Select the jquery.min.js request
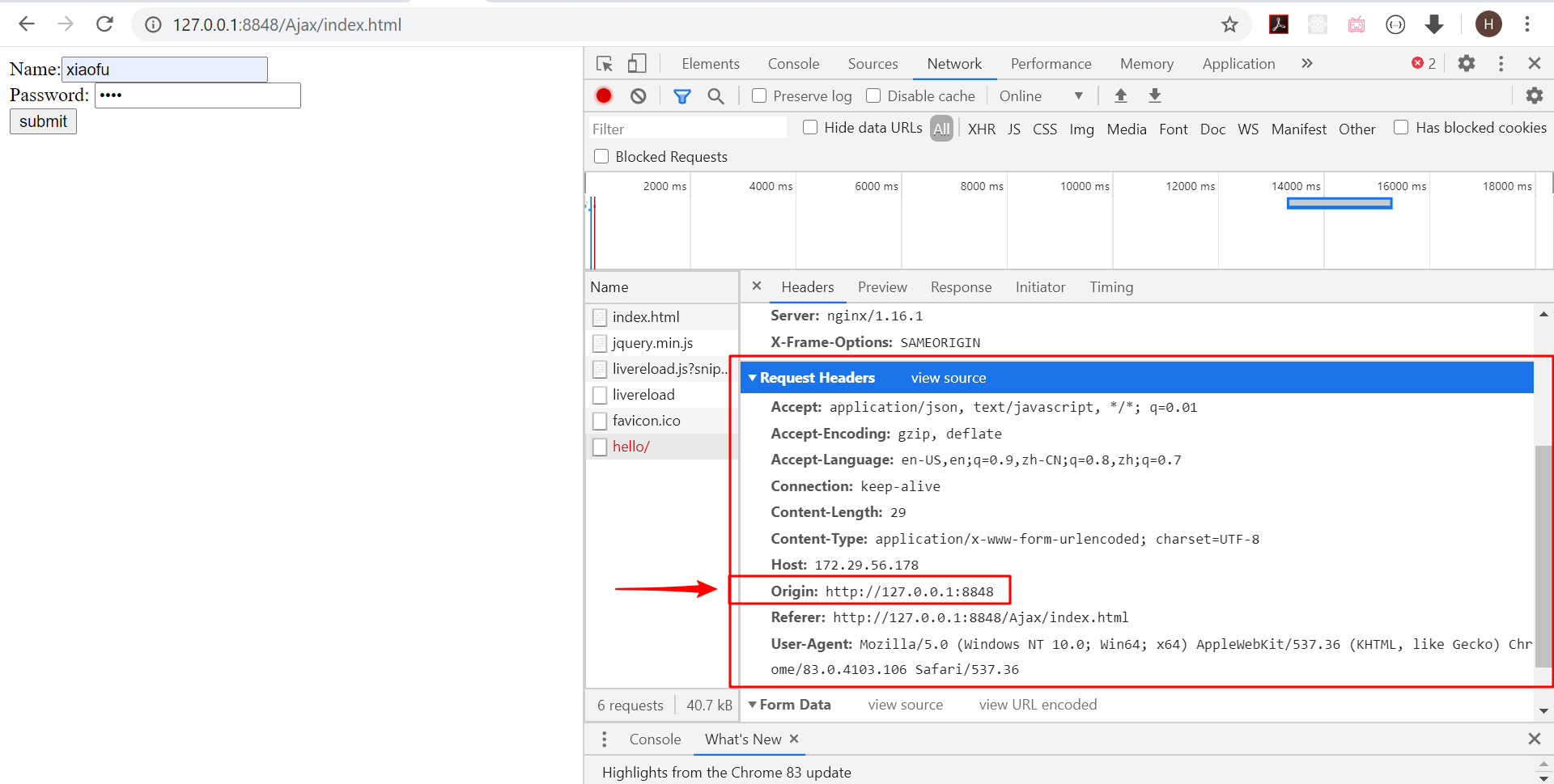Viewport: 1554px width, 784px height. click(662, 343)
